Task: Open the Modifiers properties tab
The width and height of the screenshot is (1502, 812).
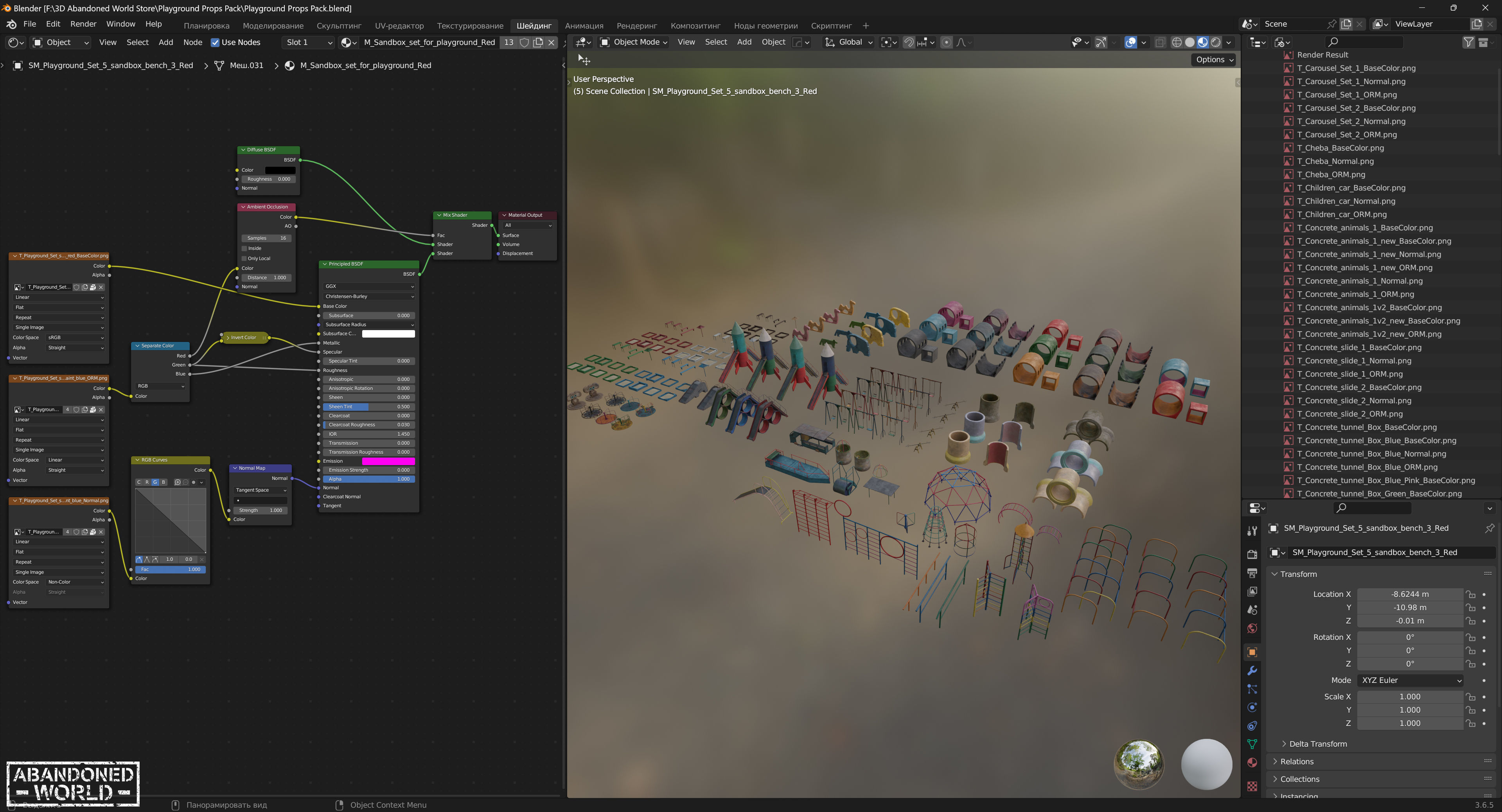Action: pos(1252,670)
